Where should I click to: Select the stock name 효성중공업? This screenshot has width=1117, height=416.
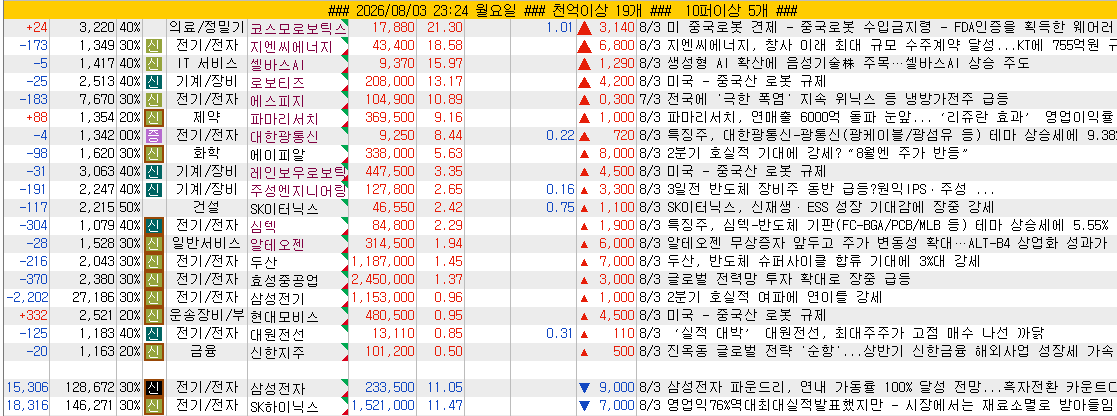click(x=284, y=280)
